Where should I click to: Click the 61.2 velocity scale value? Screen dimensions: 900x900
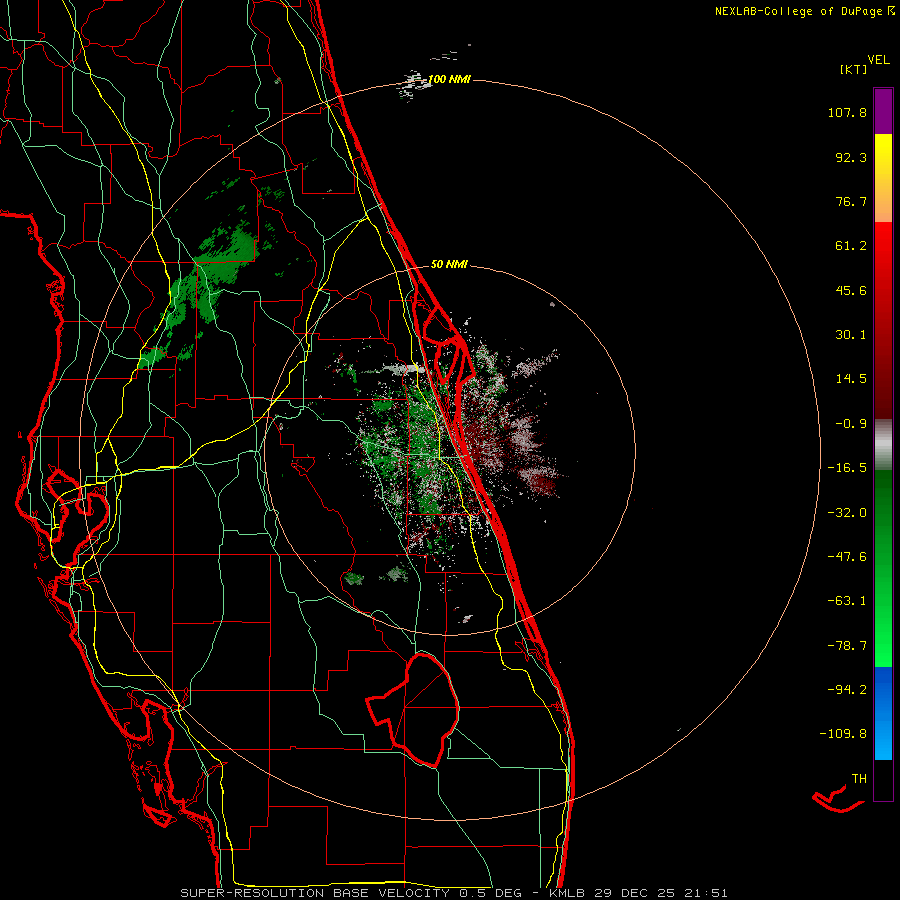coord(851,246)
